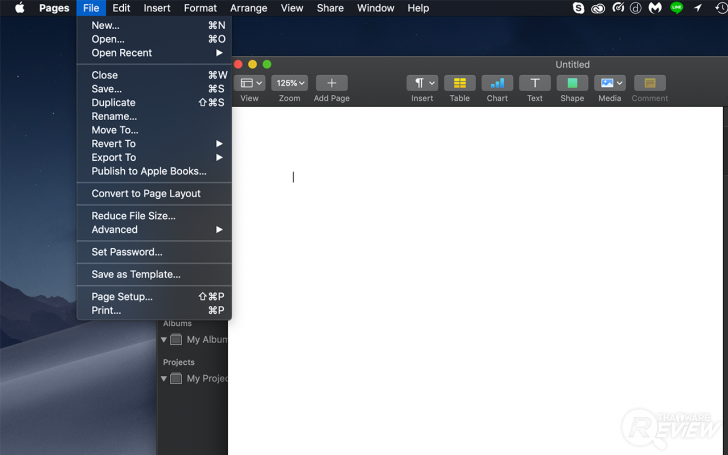This screenshot has height=455, width=728.
Task: Insert a Shape from the toolbar
Action: tap(572, 83)
